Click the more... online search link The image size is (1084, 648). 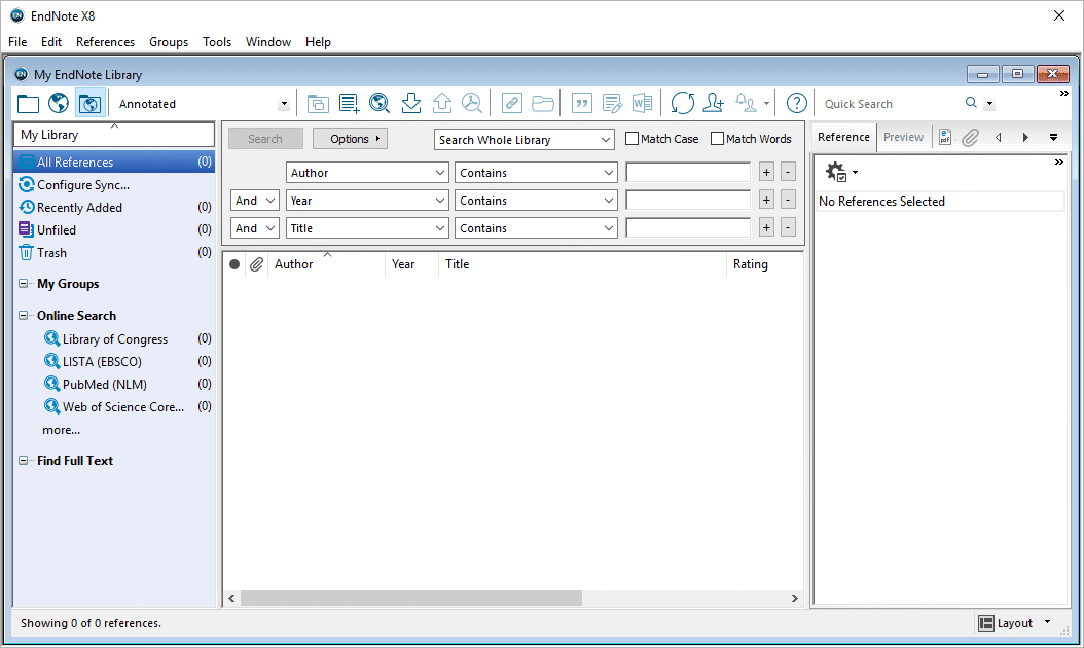(x=61, y=430)
